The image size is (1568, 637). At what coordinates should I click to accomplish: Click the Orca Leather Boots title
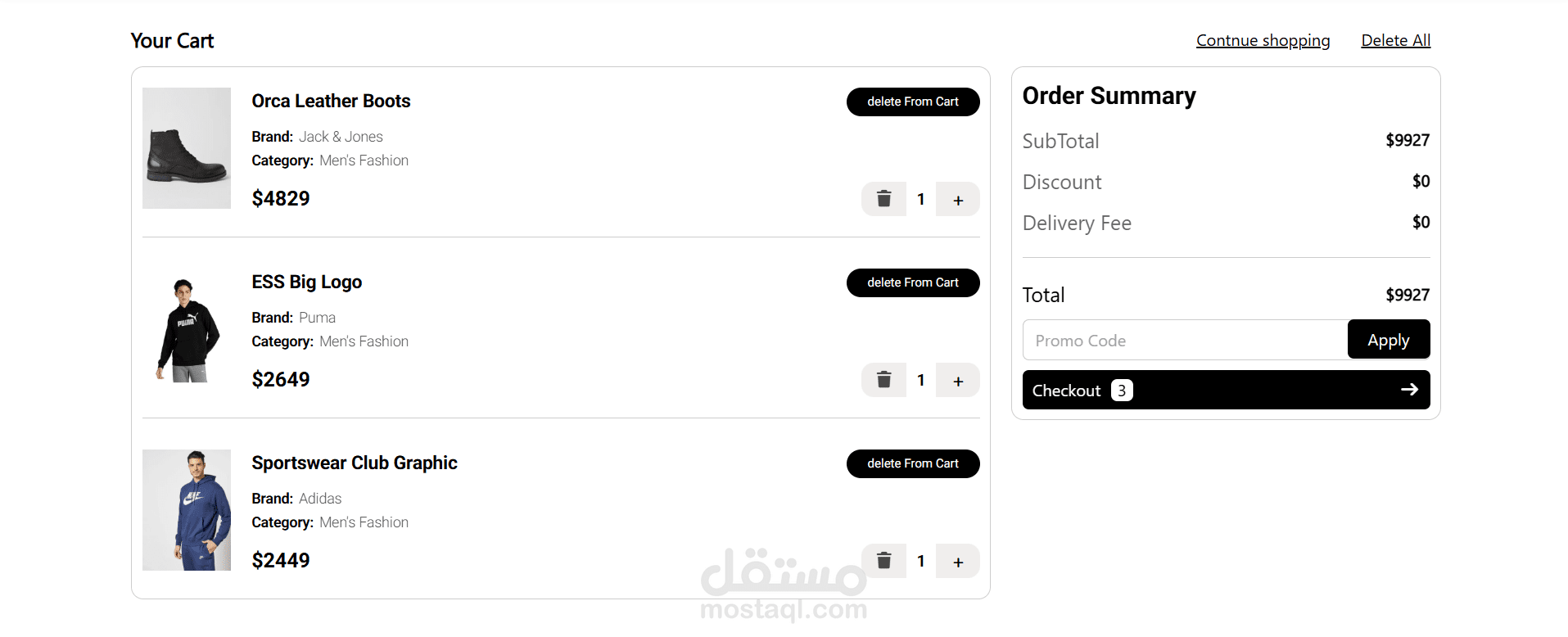331,101
